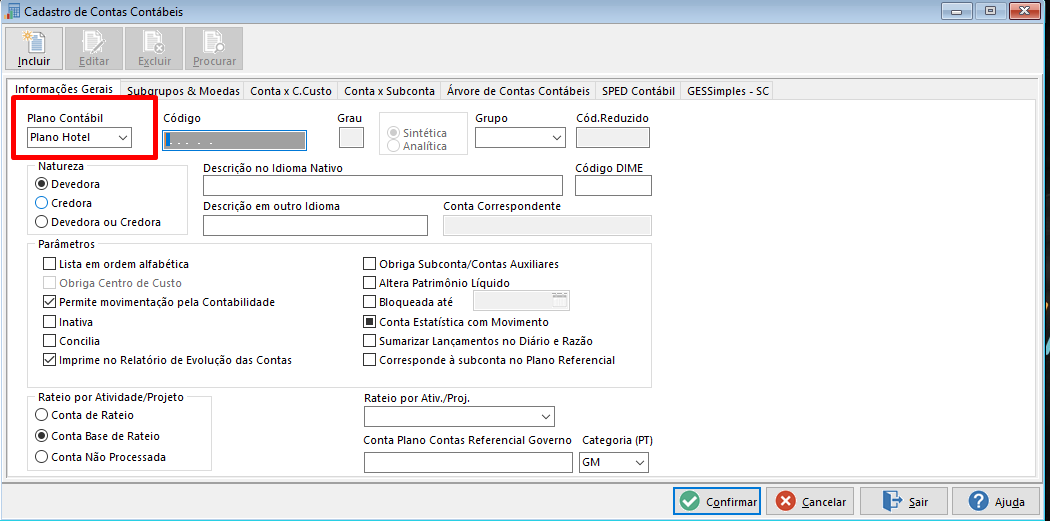The width and height of the screenshot is (1050, 521).
Task: Check Sumarizar Lançamentos no Diário e Razão
Action: 370,341
